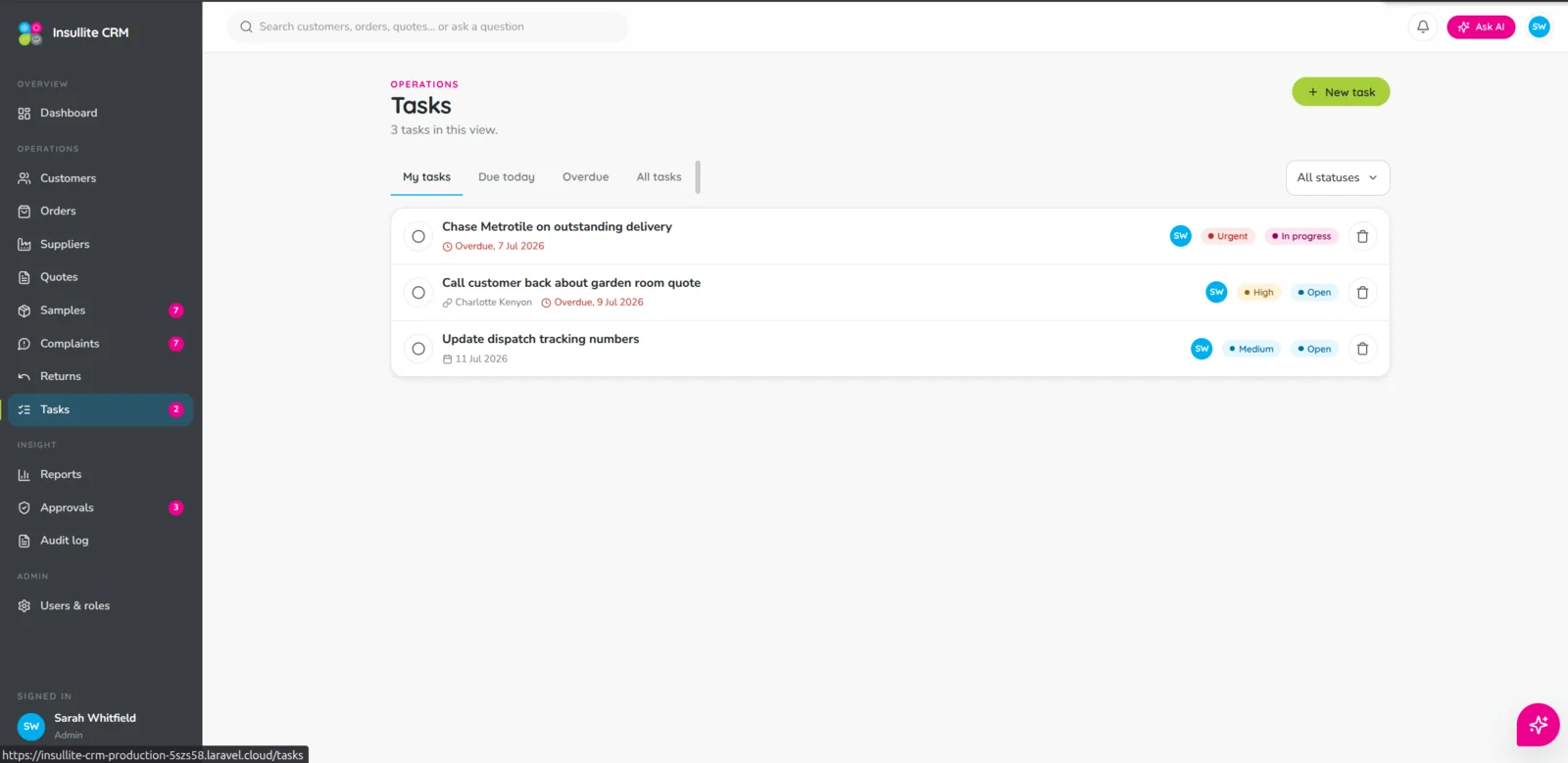Focus the search customers, orders, quotes field
1568x763 pixels.
(427, 26)
